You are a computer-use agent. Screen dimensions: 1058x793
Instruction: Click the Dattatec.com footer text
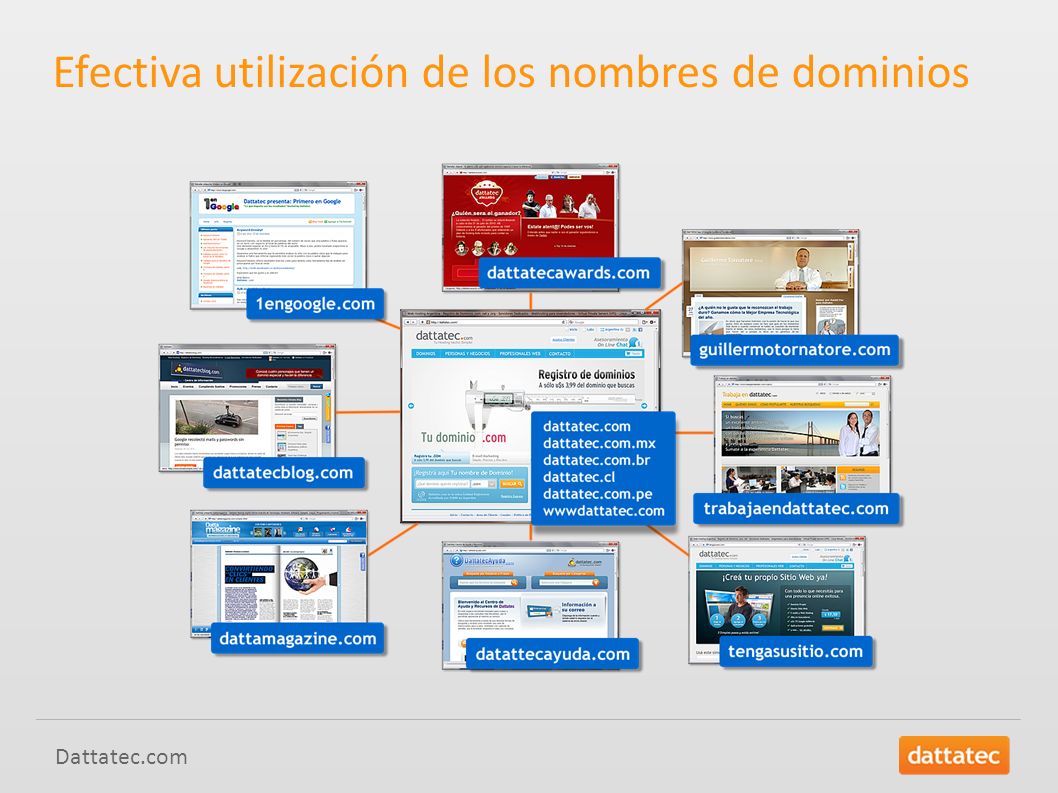pos(121,757)
